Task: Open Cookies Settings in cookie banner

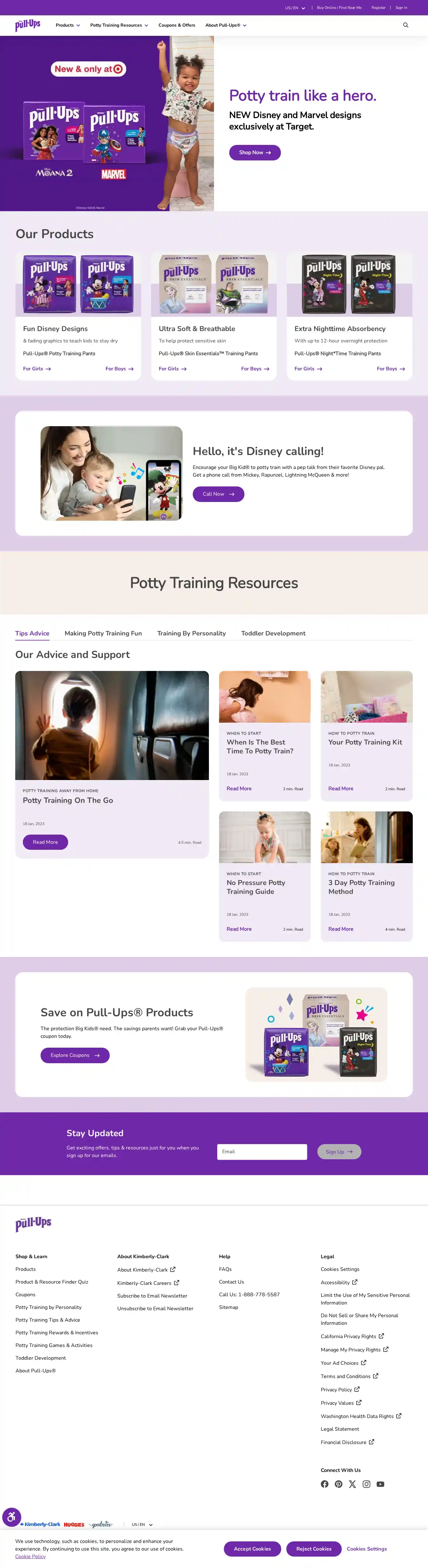Action: click(367, 1549)
